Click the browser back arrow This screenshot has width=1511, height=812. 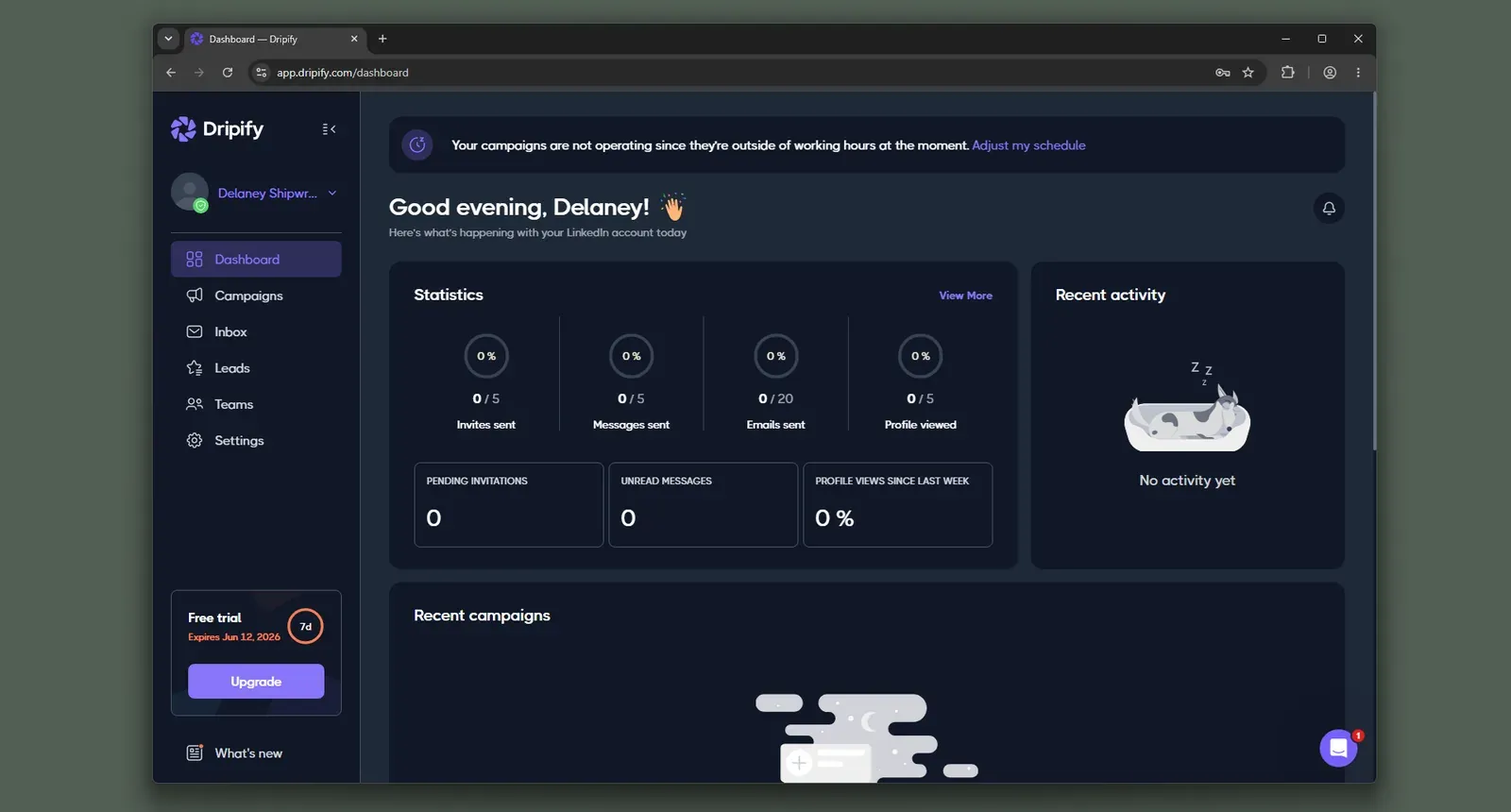click(x=171, y=73)
